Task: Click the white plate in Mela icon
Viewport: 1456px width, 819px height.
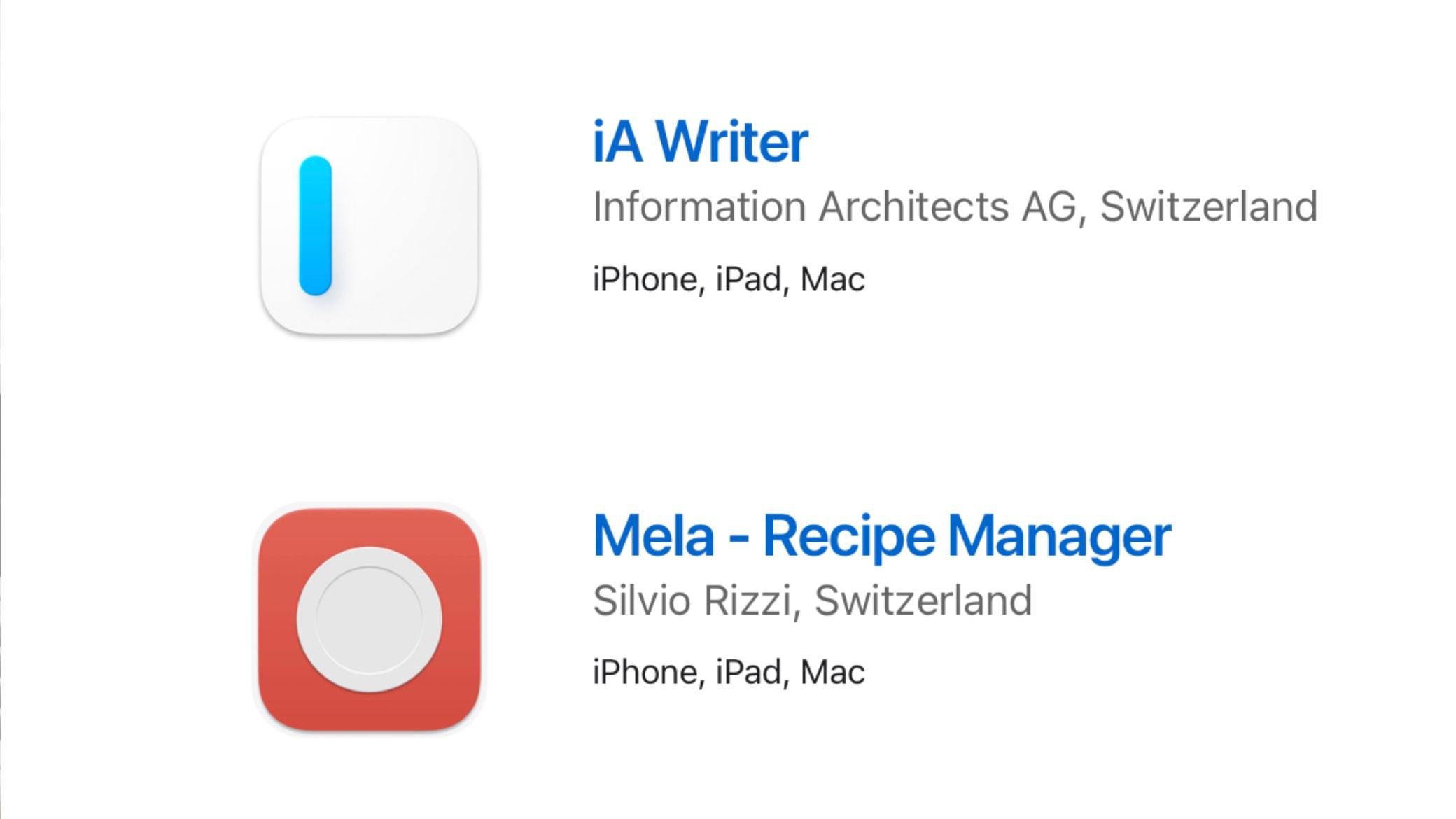Action: pos(369,619)
